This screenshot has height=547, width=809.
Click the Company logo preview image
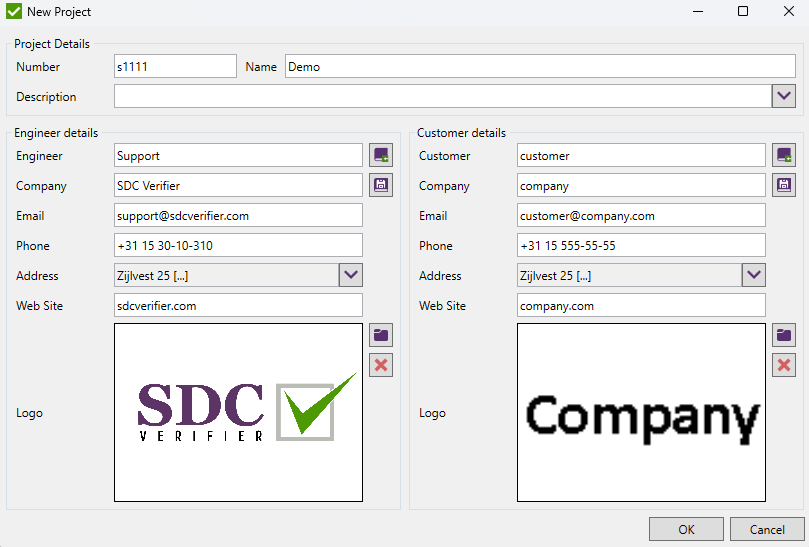pyautogui.click(x=641, y=412)
